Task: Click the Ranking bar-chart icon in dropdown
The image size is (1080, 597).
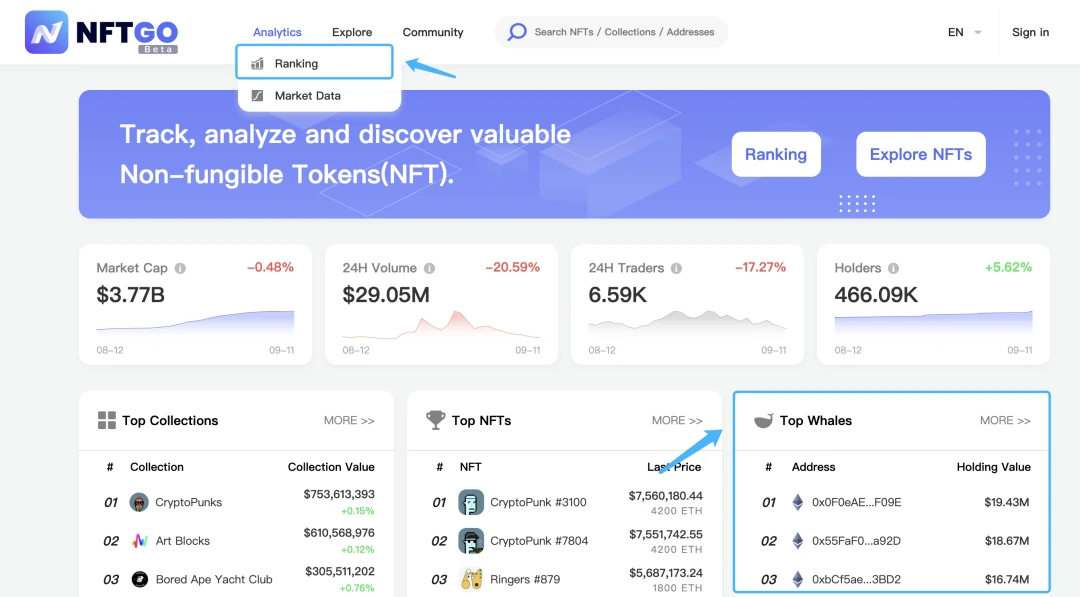Action: point(258,63)
